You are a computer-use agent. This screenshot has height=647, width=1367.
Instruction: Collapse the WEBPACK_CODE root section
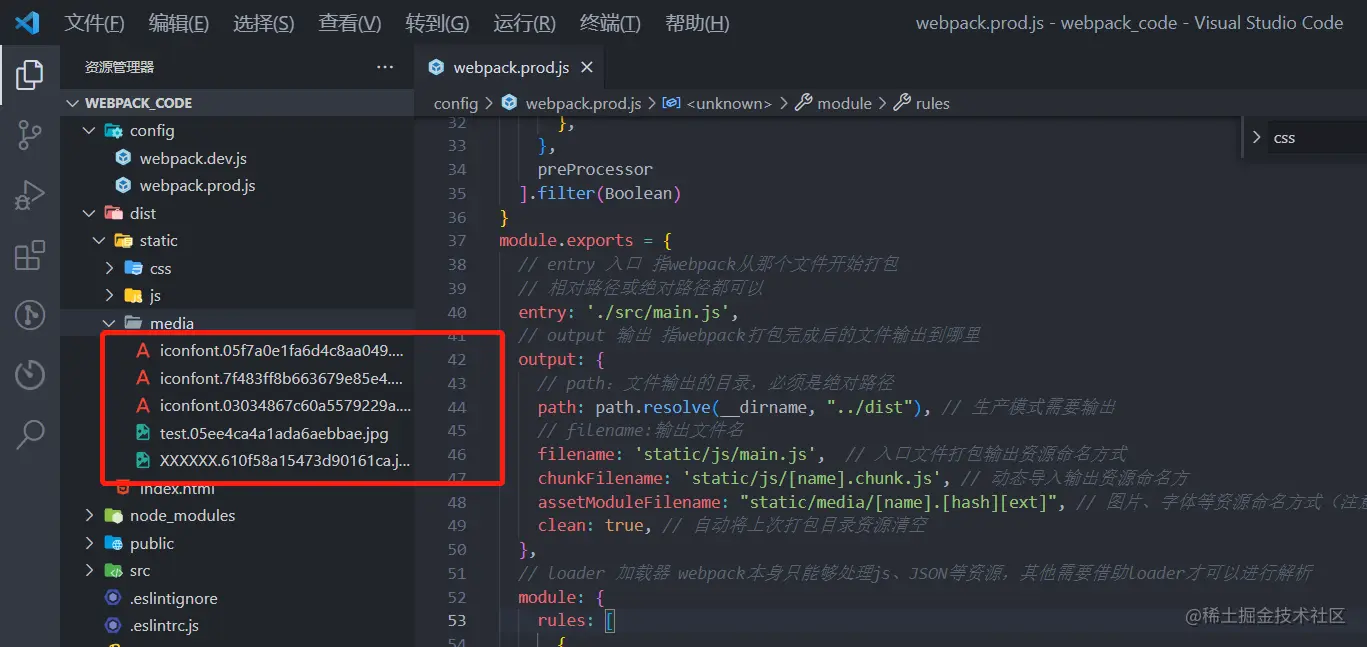[237, 103]
